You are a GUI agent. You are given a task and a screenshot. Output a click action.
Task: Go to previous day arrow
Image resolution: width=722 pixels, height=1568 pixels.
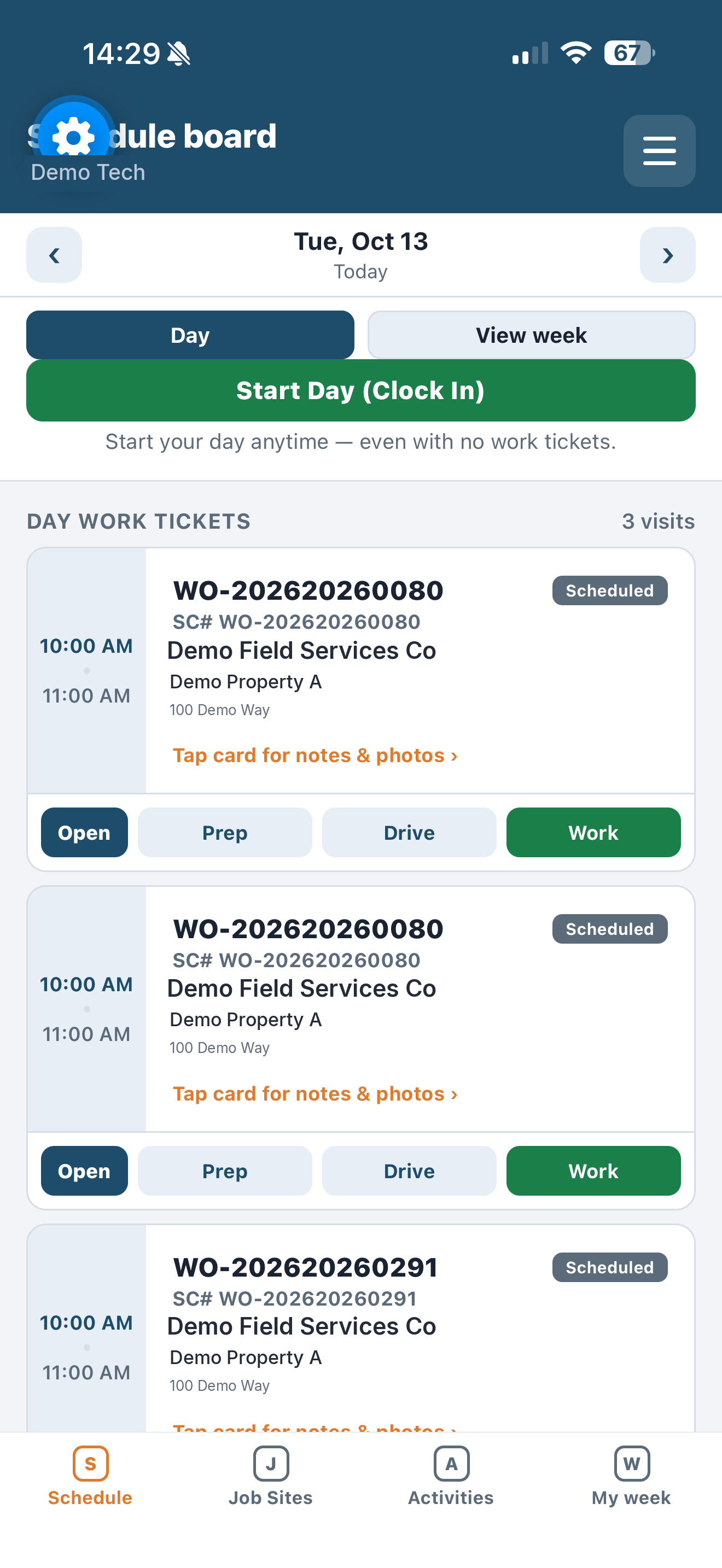click(54, 255)
